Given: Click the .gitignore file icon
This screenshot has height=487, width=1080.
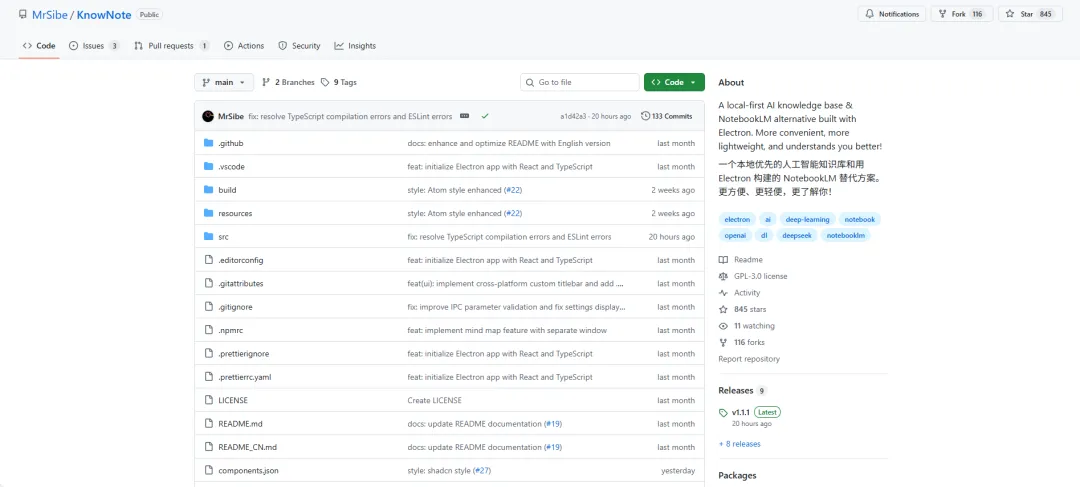Looking at the screenshot, I should pos(209,307).
